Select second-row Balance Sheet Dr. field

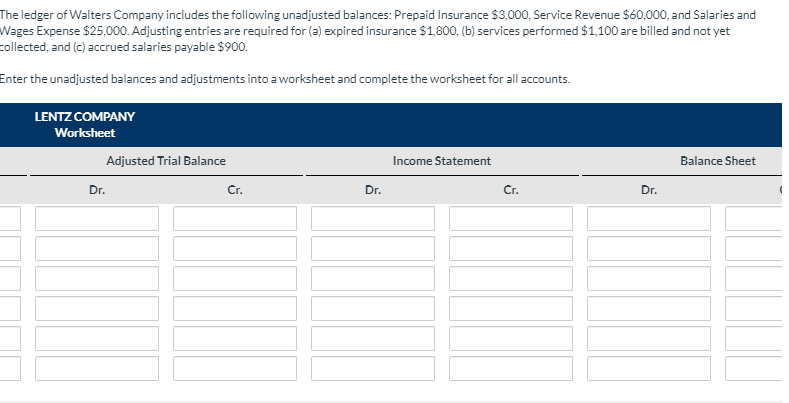coord(649,248)
